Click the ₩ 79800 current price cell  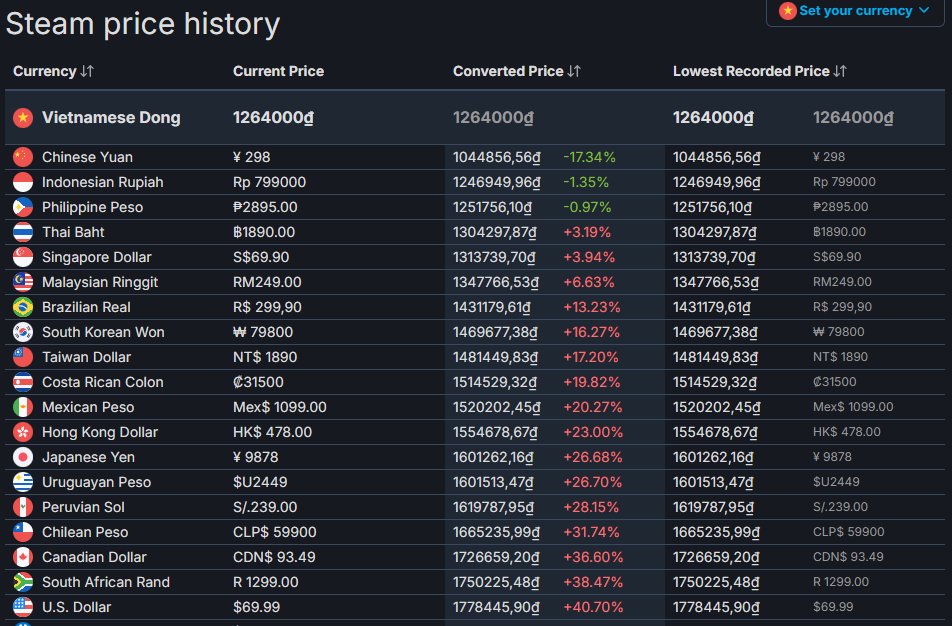coord(263,332)
